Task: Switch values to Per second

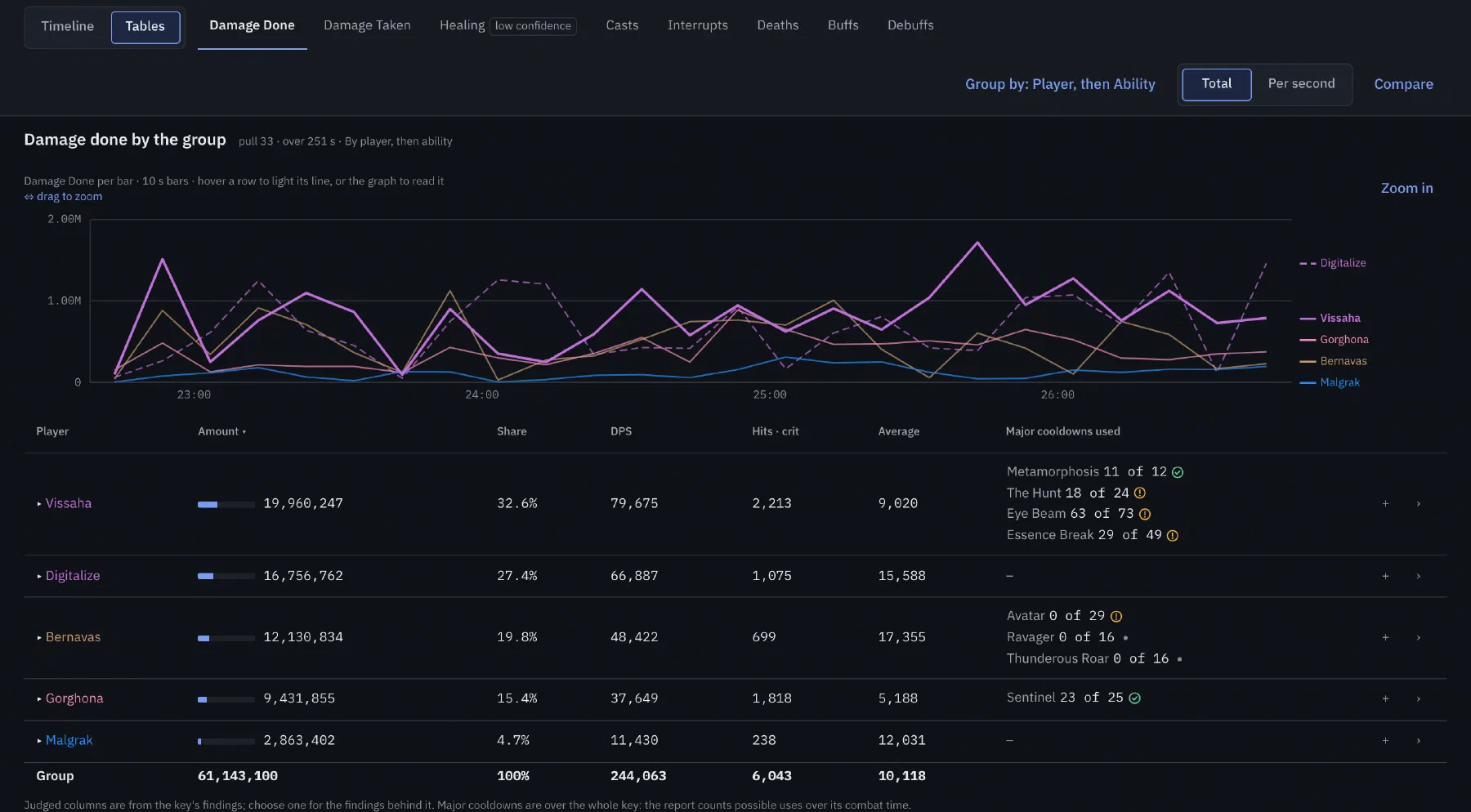Action: pos(1301,84)
